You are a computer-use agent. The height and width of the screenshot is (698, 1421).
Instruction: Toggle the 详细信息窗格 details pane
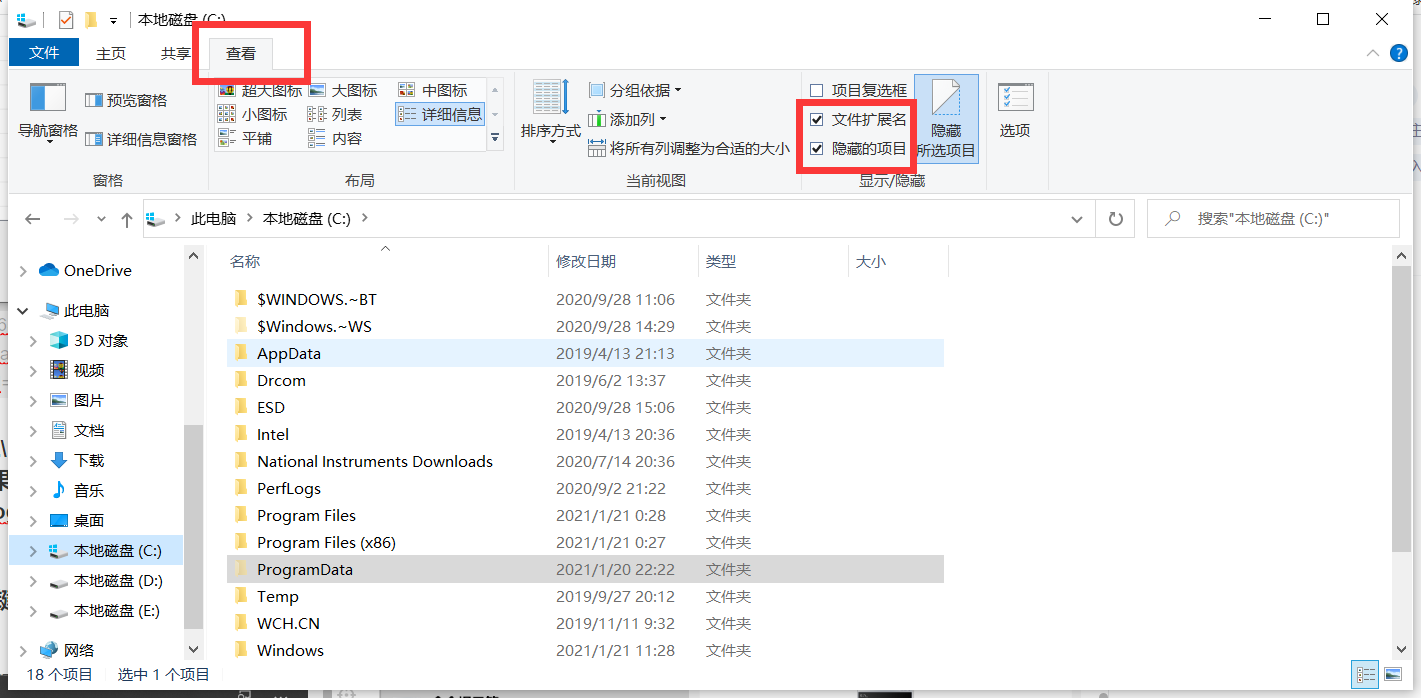click(141, 139)
